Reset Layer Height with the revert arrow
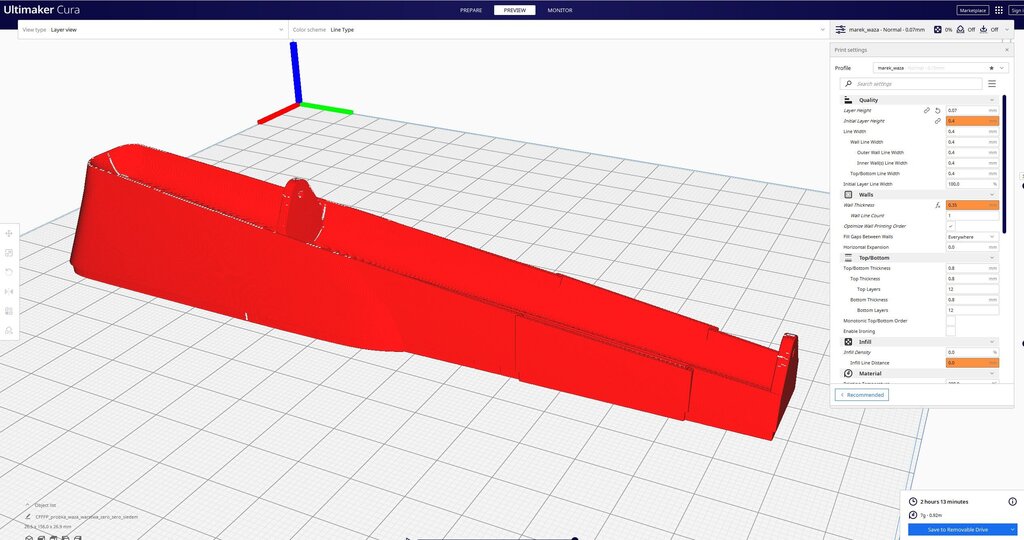 tap(937, 110)
